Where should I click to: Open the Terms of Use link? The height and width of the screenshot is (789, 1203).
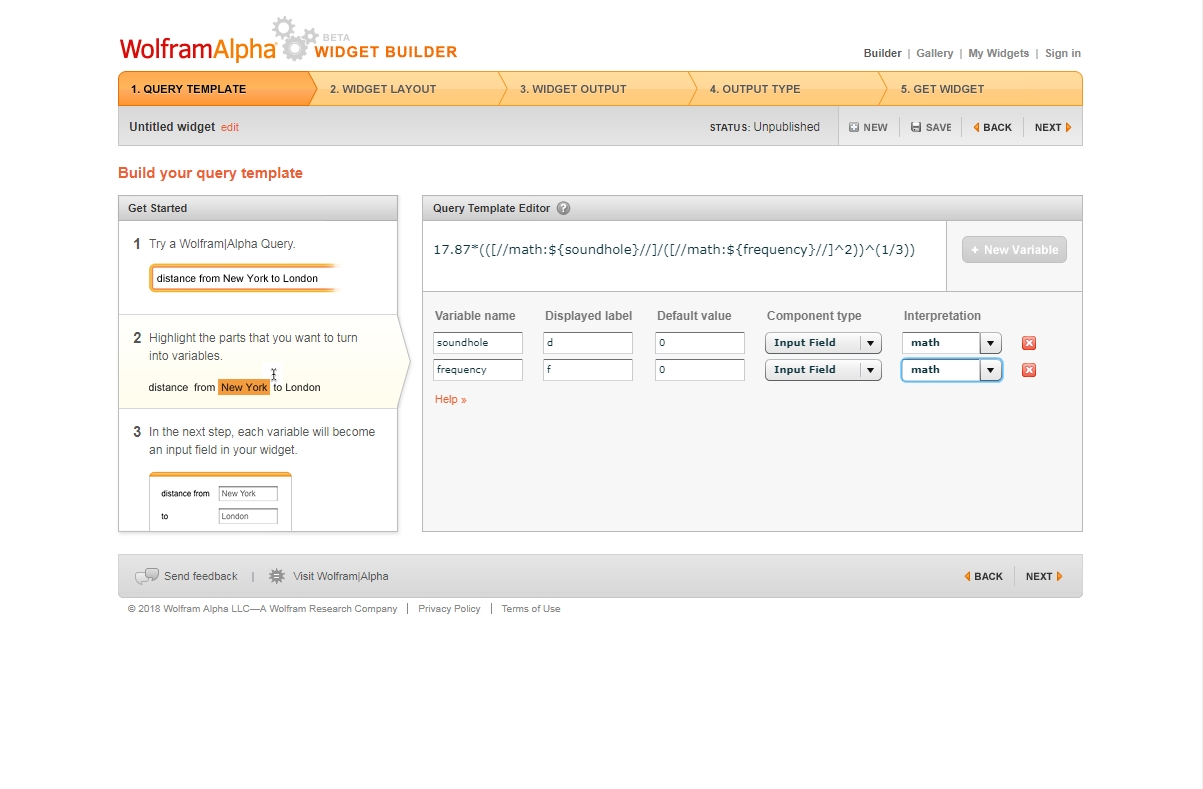pos(531,609)
